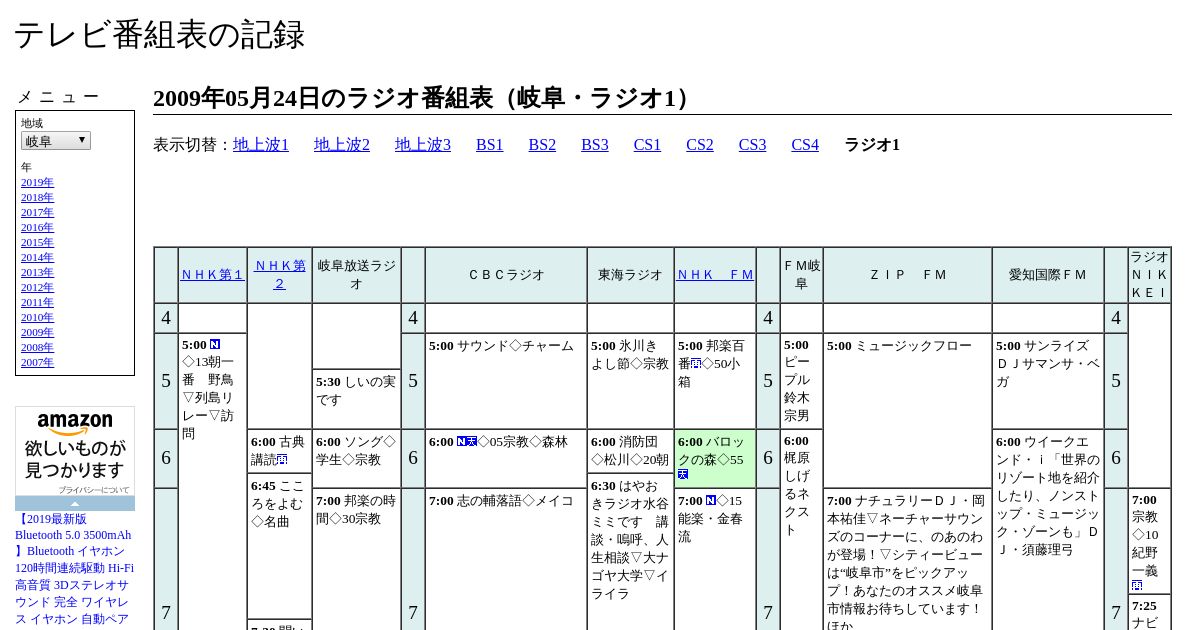1200x630 pixels.
Task: Select the current ラジオ1 view label
Action: coord(872,145)
